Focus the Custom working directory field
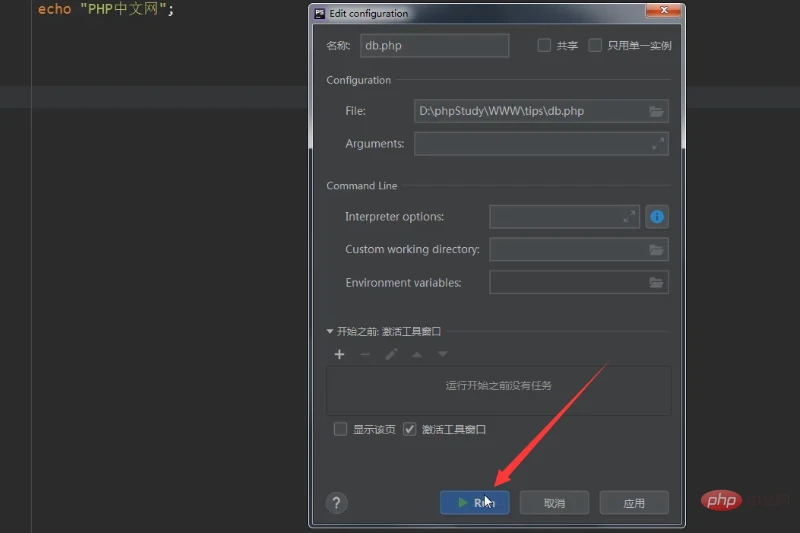 pyautogui.click(x=579, y=250)
